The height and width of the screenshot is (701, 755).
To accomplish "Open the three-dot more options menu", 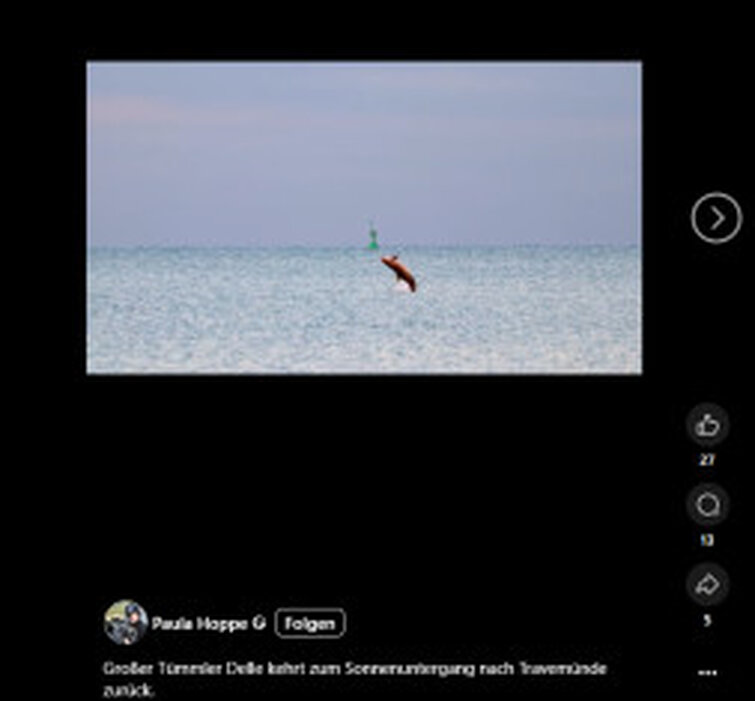I will coord(707,673).
